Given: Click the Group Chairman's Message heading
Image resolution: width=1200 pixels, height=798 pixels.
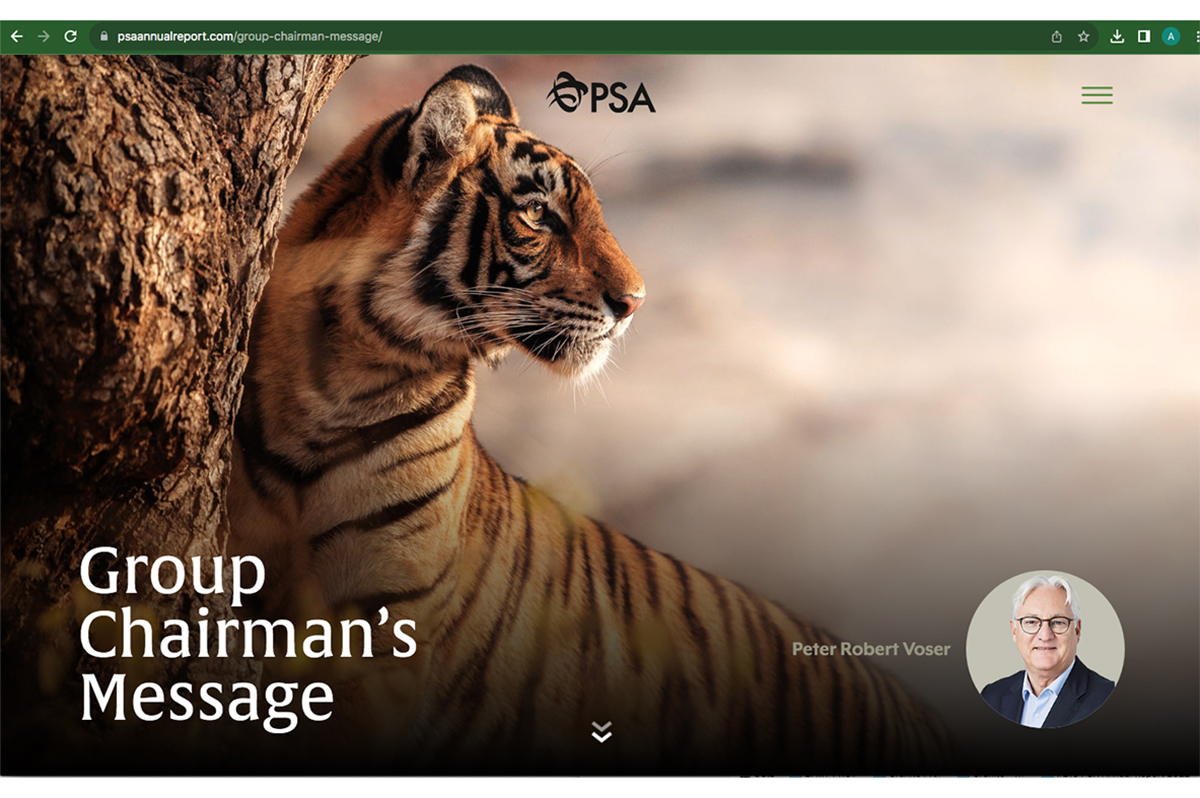Looking at the screenshot, I should (248, 635).
